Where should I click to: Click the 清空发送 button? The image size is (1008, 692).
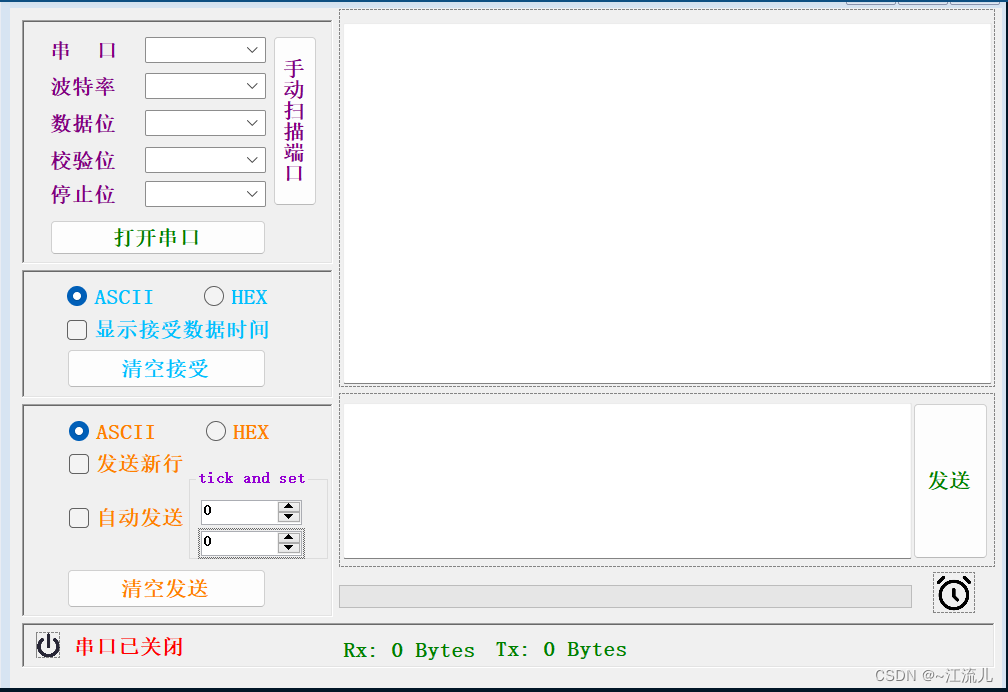[166, 588]
